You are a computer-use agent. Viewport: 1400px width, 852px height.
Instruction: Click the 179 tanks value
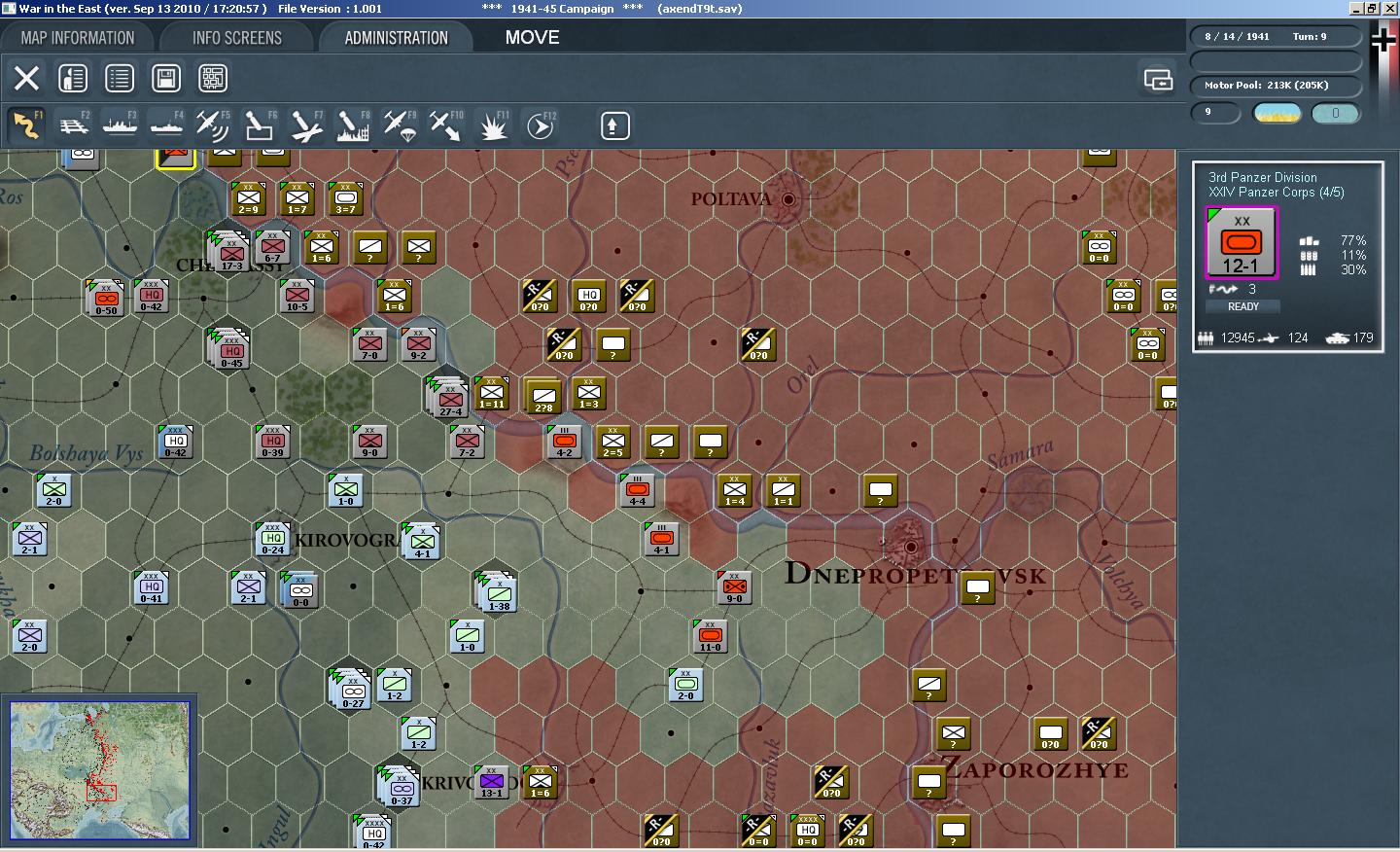(1363, 337)
